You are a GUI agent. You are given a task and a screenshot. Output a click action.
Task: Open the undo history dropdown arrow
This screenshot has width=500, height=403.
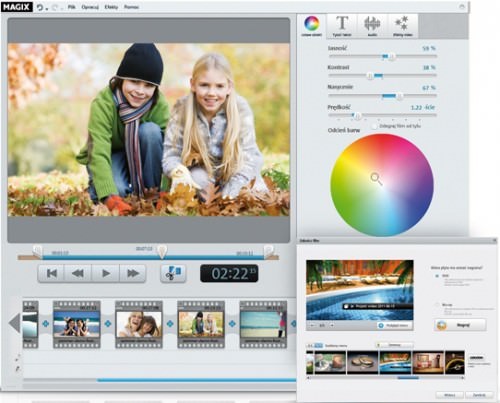[47, 9]
